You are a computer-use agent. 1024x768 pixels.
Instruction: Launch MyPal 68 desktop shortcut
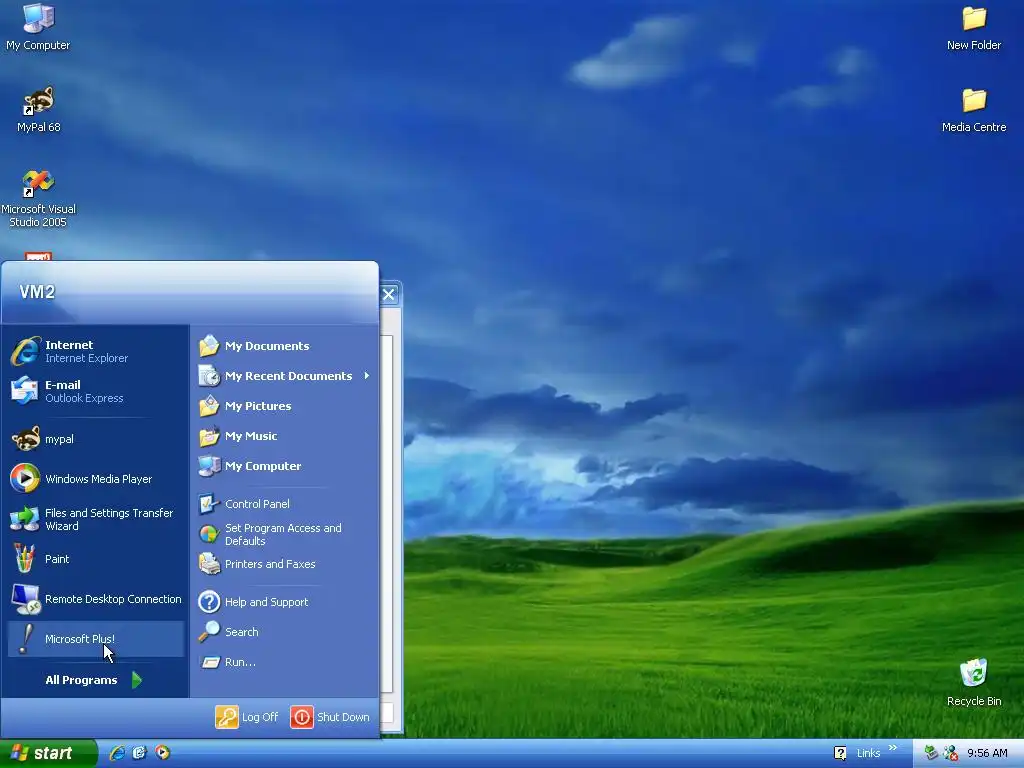click(38, 109)
